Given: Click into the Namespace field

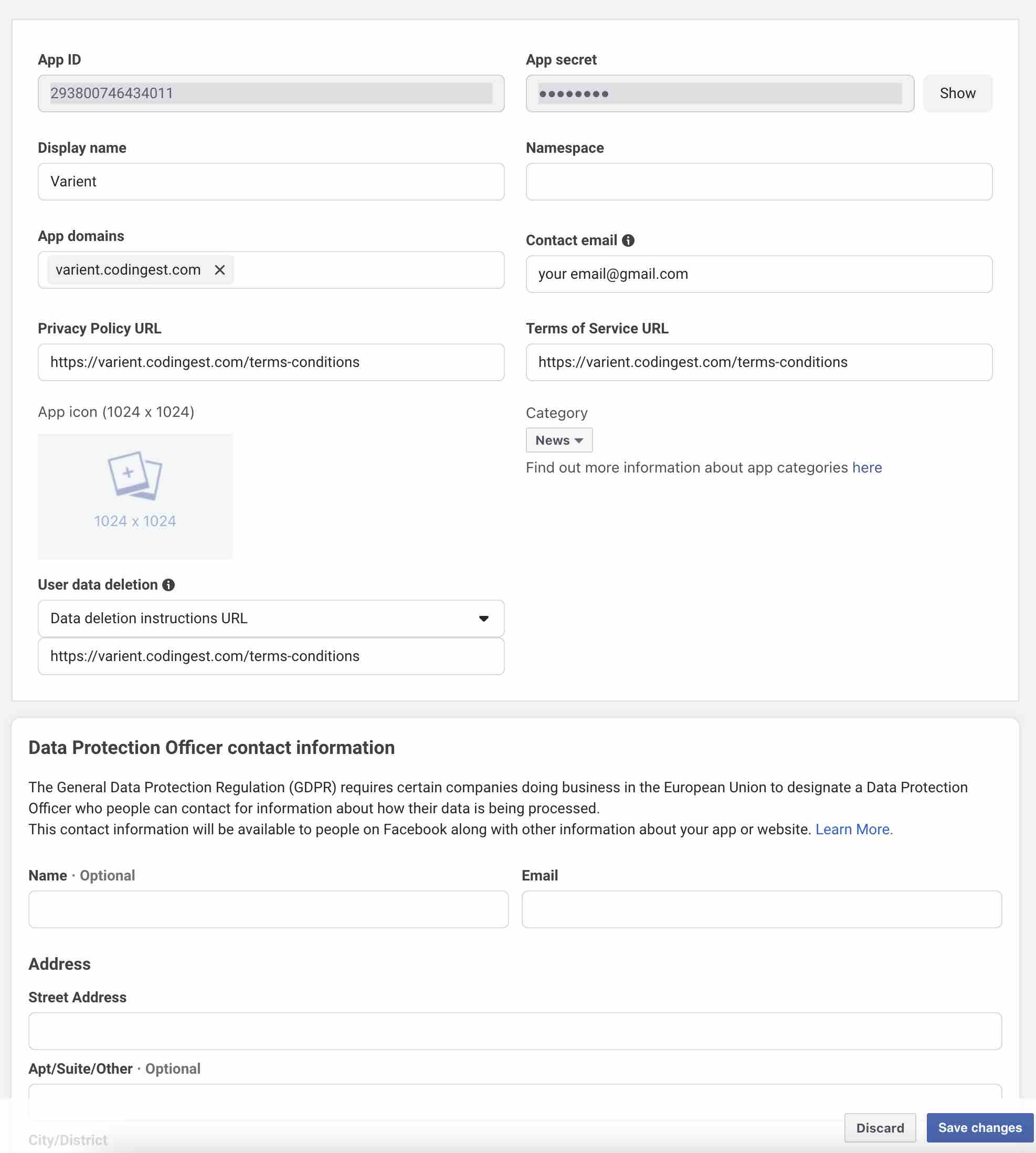Looking at the screenshot, I should pyautogui.click(x=758, y=182).
